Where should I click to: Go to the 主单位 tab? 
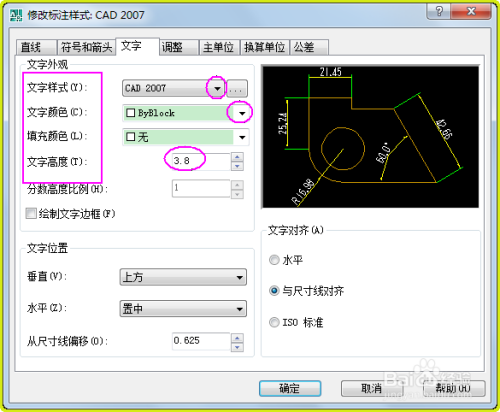click(220, 47)
